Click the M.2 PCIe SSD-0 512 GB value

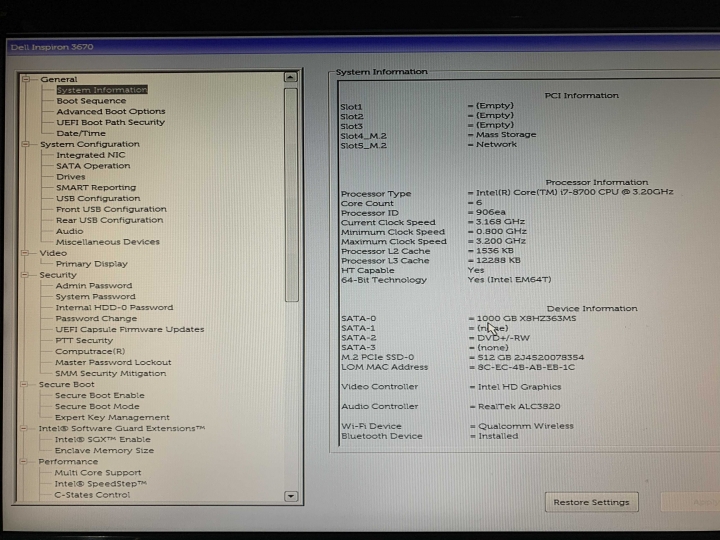(x=531, y=357)
